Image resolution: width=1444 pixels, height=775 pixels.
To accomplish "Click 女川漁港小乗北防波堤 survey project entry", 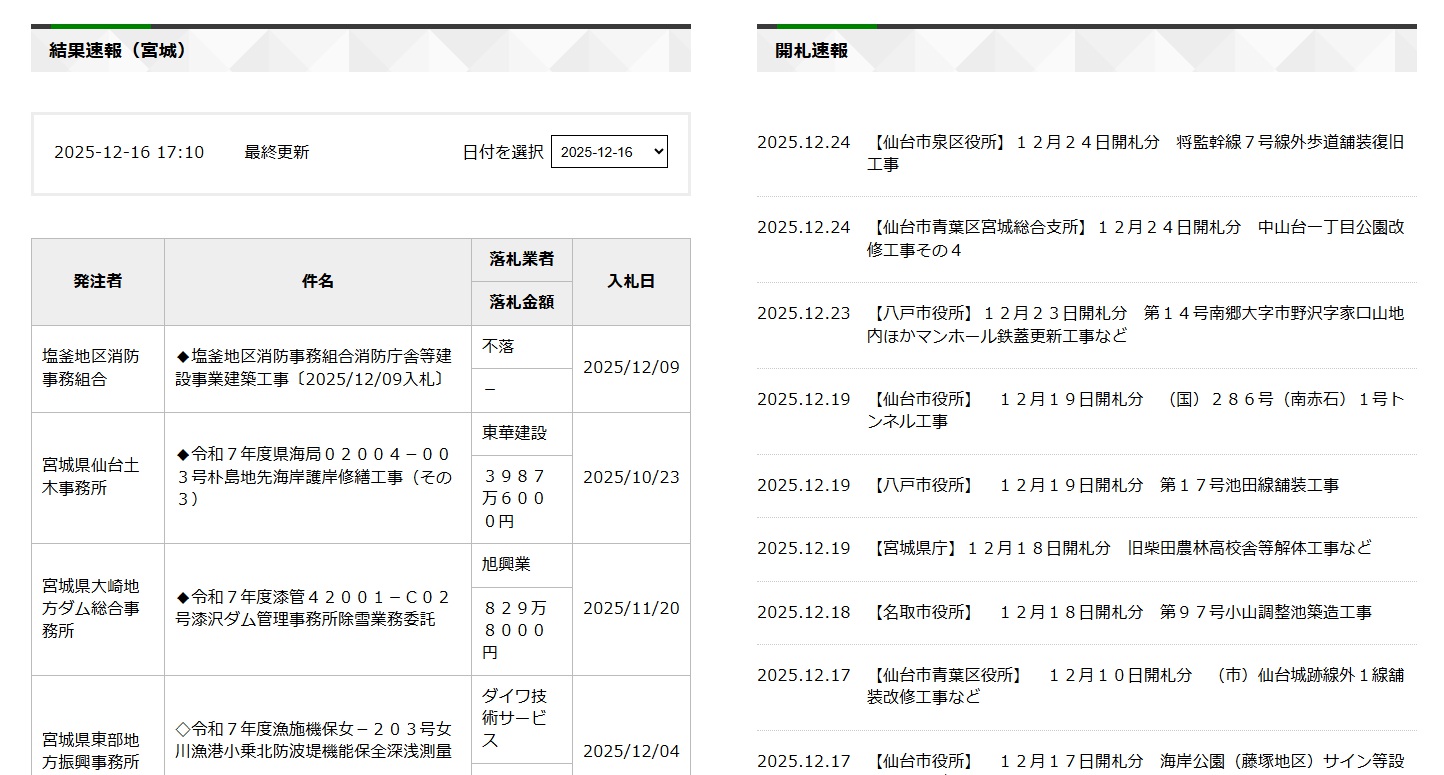I will pos(314,740).
